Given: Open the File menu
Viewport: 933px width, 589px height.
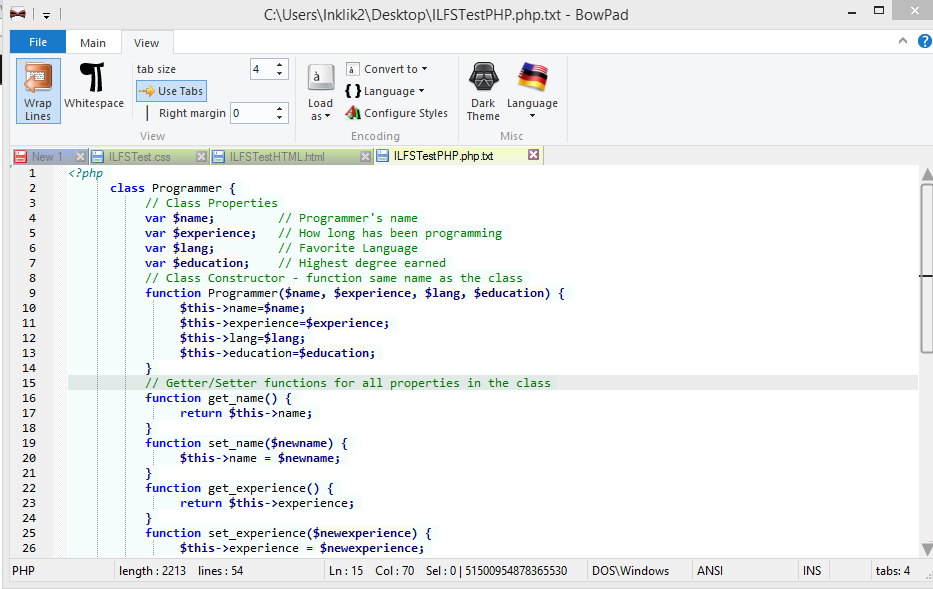Looking at the screenshot, I should click(38, 42).
